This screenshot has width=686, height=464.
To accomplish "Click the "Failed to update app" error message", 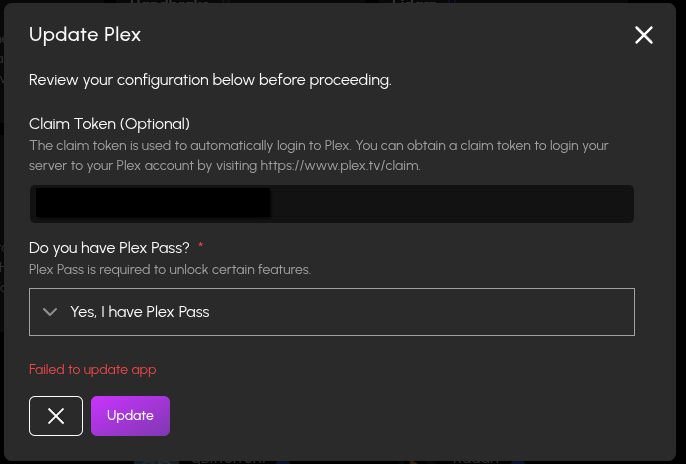I will tap(92, 369).
